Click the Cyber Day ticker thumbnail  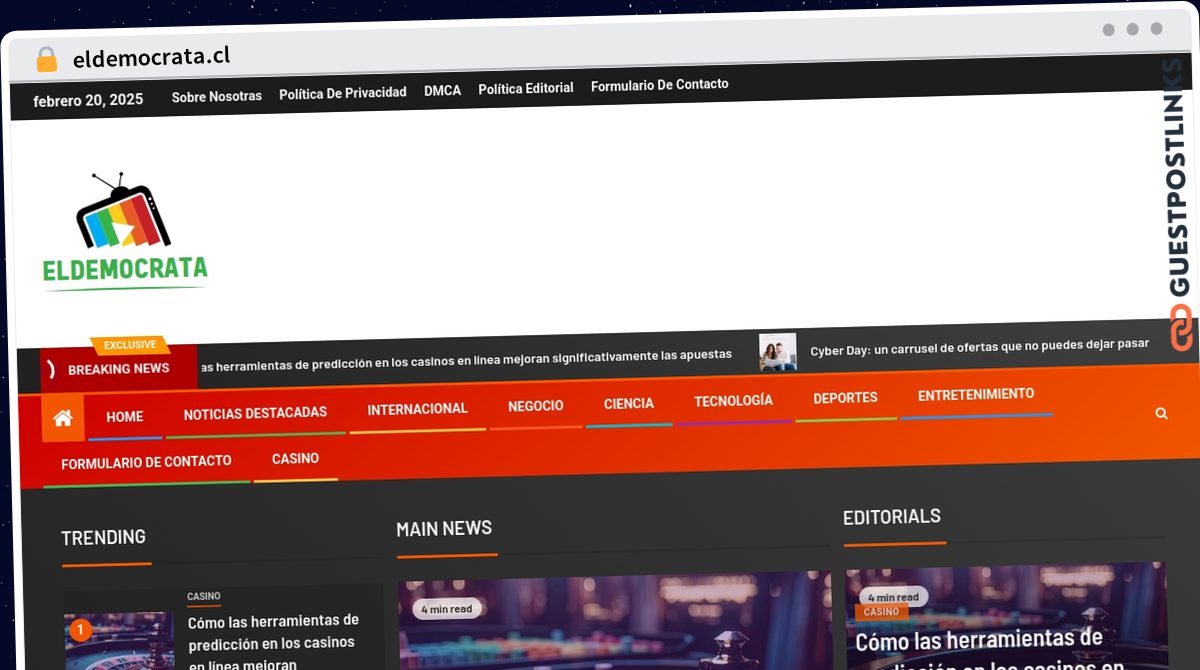[x=777, y=352]
